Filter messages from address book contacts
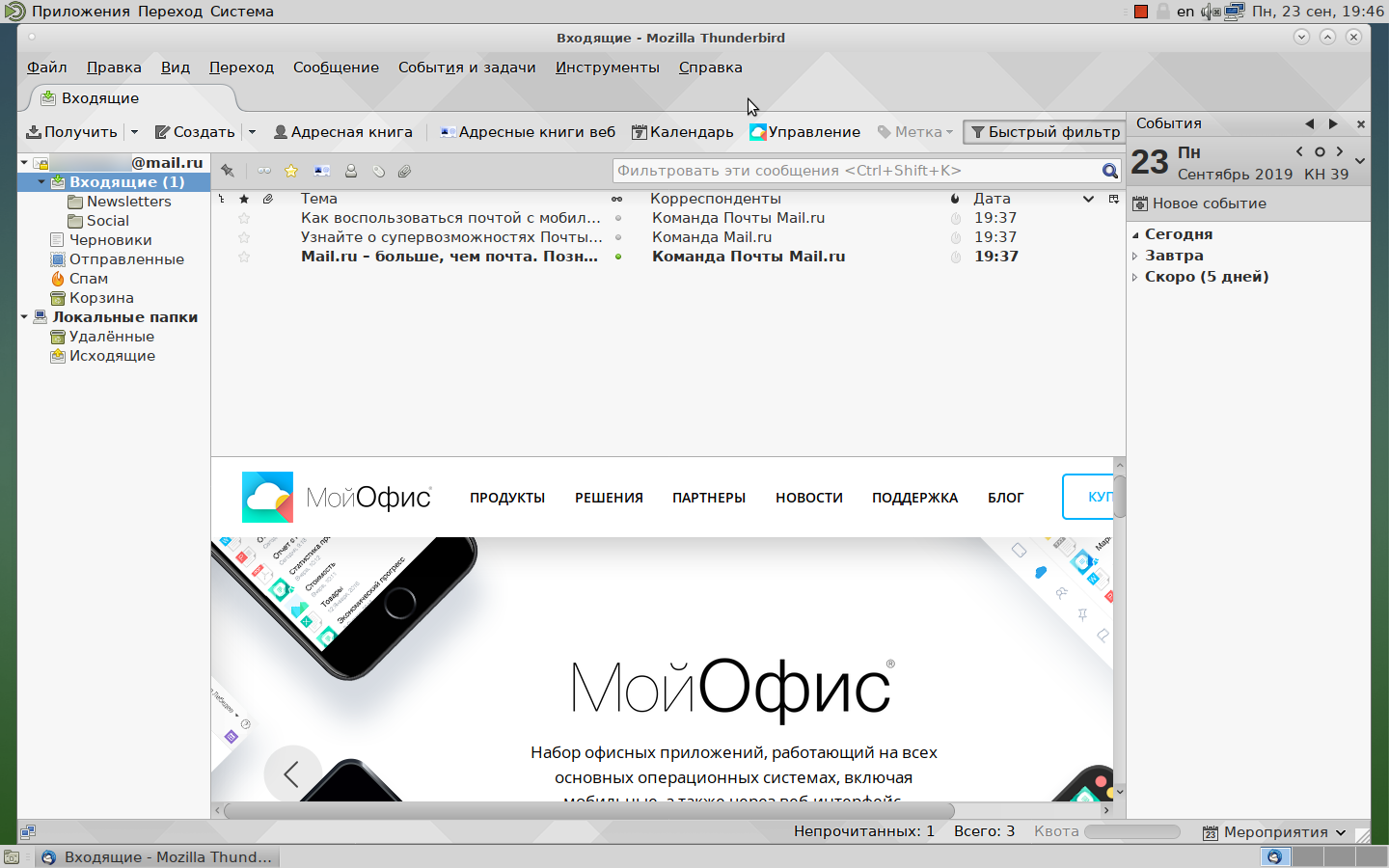The image size is (1389, 868). click(x=322, y=171)
